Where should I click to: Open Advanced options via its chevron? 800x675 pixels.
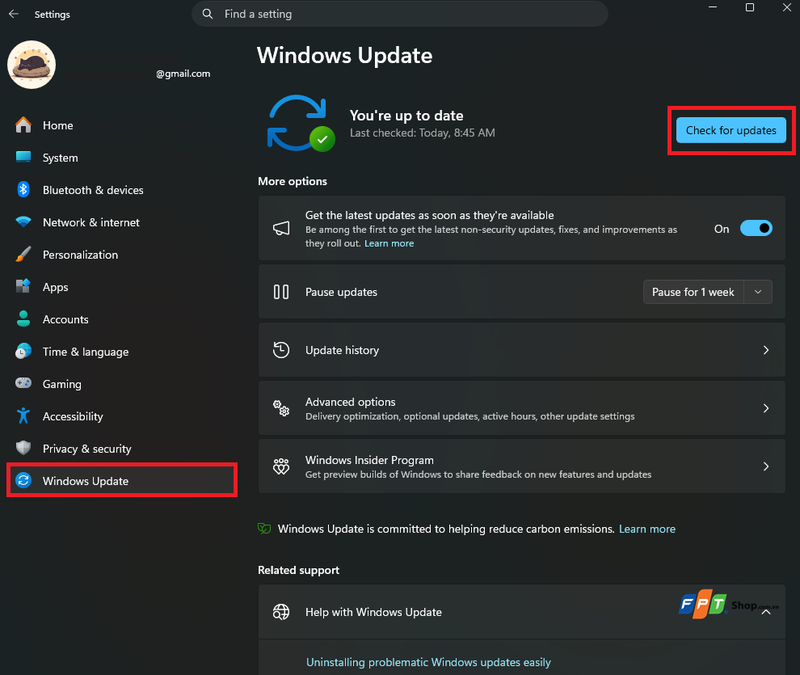click(x=765, y=408)
